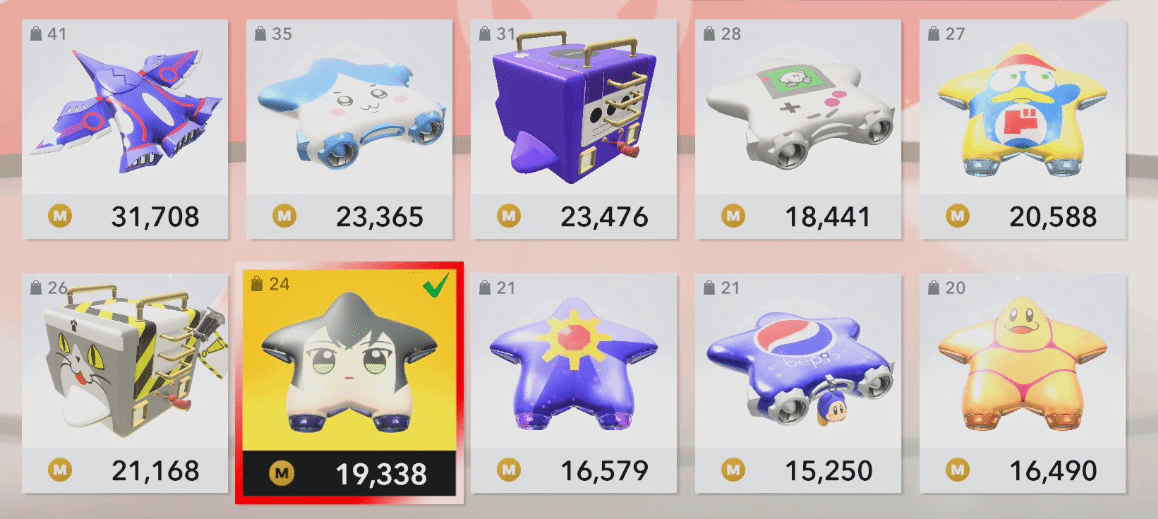This screenshot has width=1158, height=519.
Task: Click the bag icon labeled 41
Action: (x=36, y=34)
